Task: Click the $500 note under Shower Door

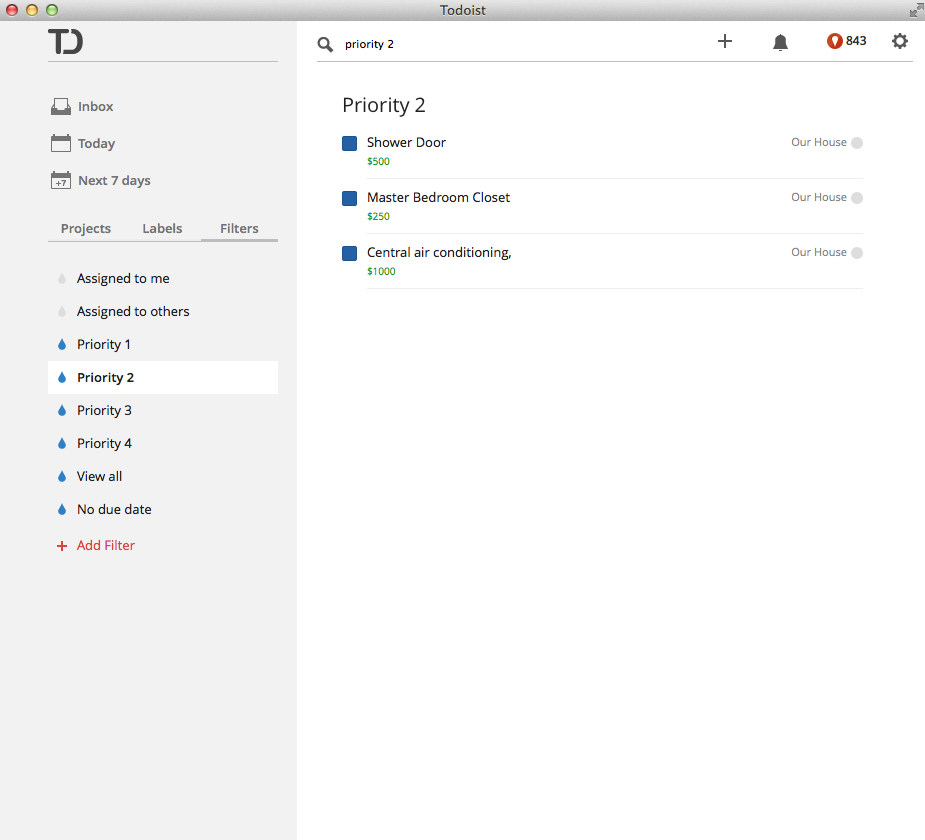Action: tap(378, 162)
